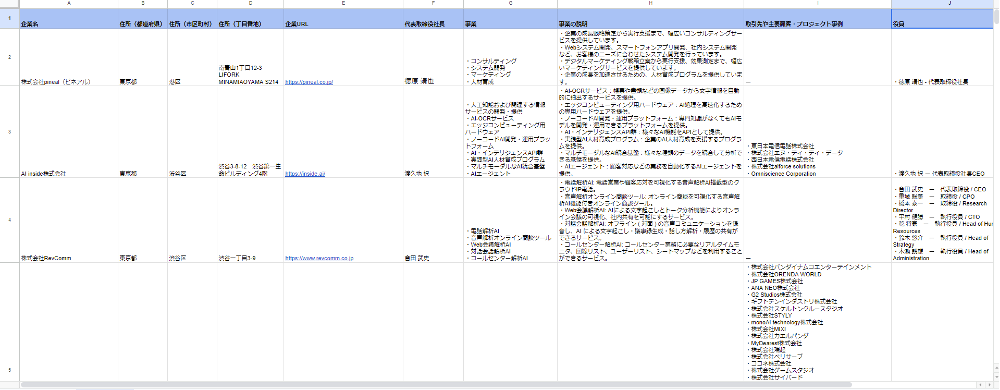Click the 取引先や主要顧客・プロジェクト事例 header cell
The width and height of the screenshot is (1000, 390).
[818, 18]
